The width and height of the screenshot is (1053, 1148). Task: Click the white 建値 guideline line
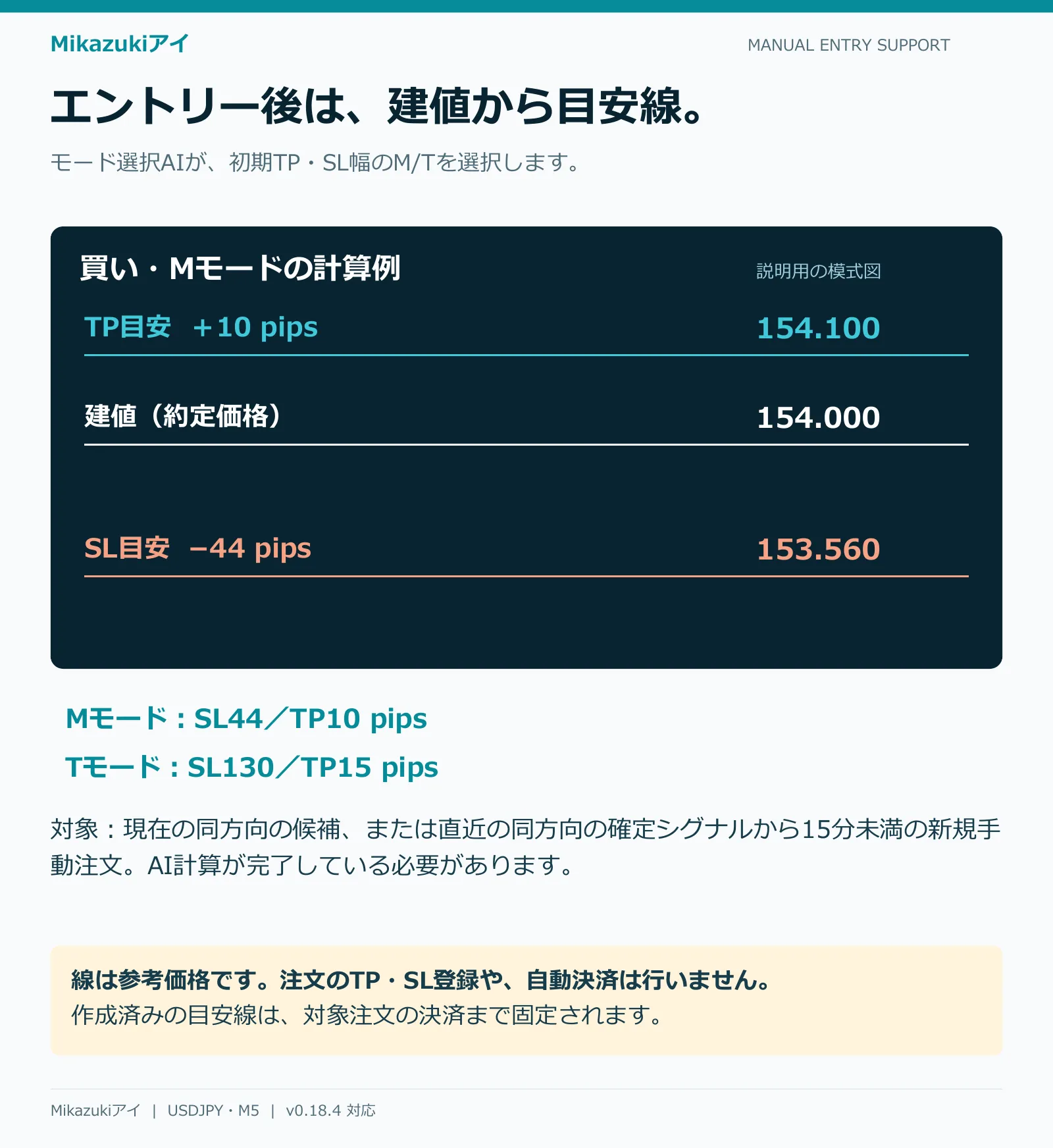(526, 444)
